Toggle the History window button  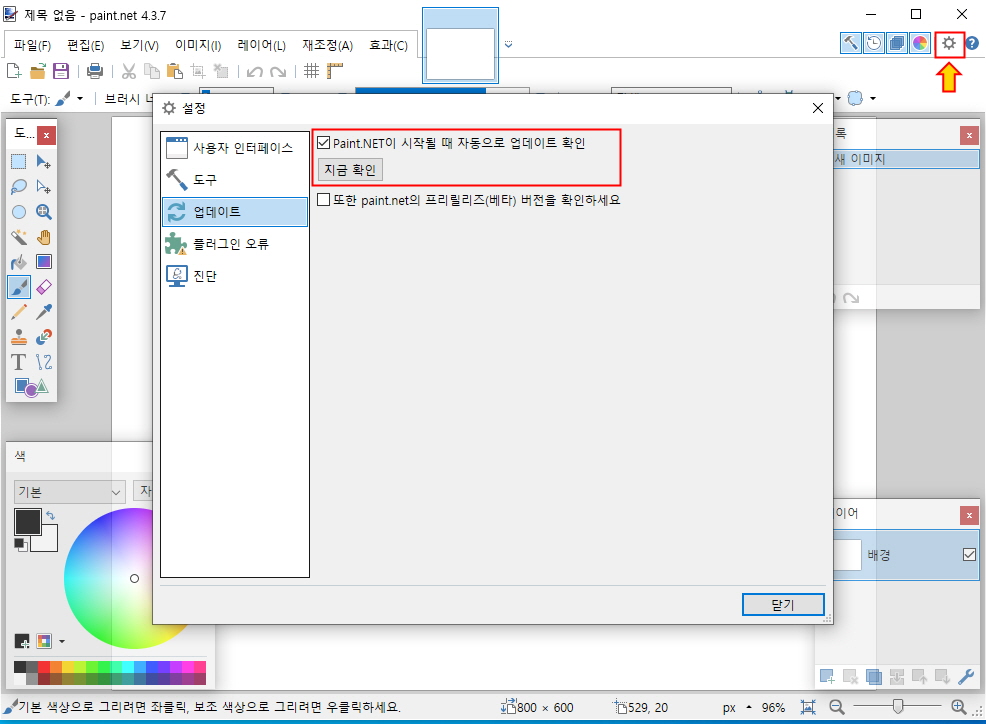pyautogui.click(x=874, y=43)
